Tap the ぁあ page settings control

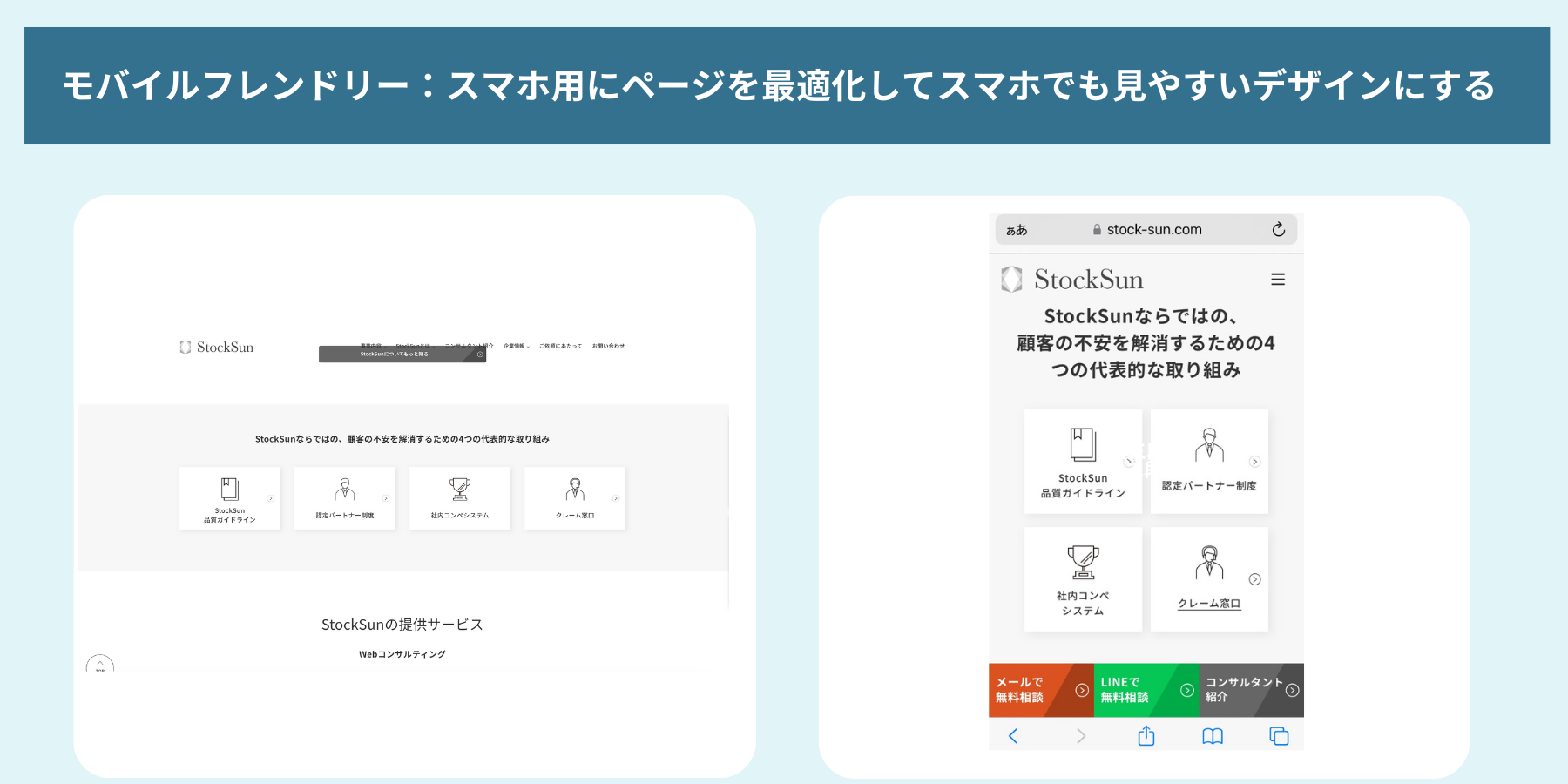pyautogui.click(x=1016, y=229)
